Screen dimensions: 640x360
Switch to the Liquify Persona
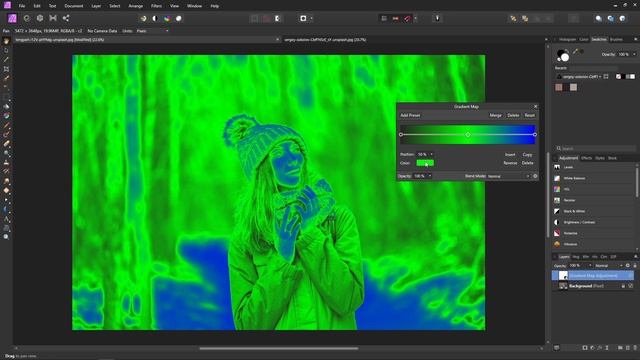27,18
